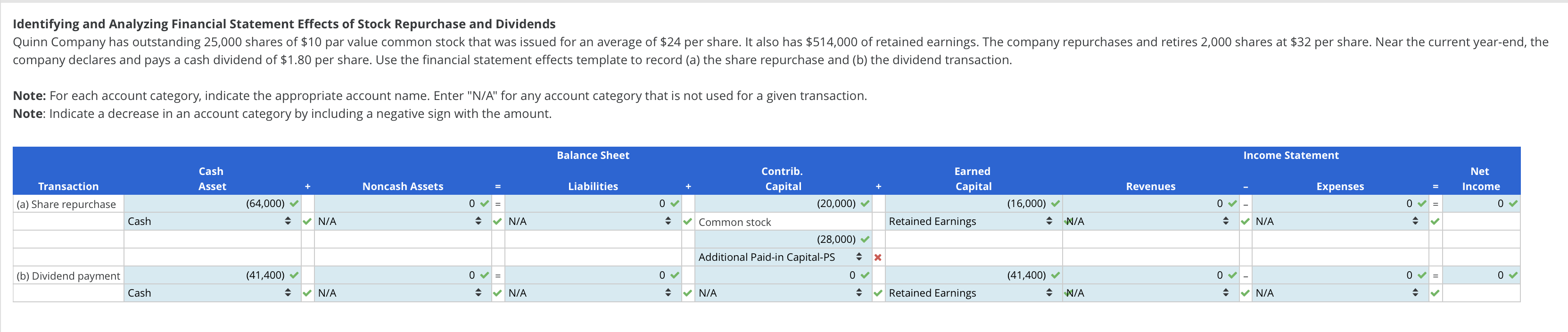Open the Additional Paid-in Capital-PS dropdown
Screen dimensions: 1568x332
783,257
